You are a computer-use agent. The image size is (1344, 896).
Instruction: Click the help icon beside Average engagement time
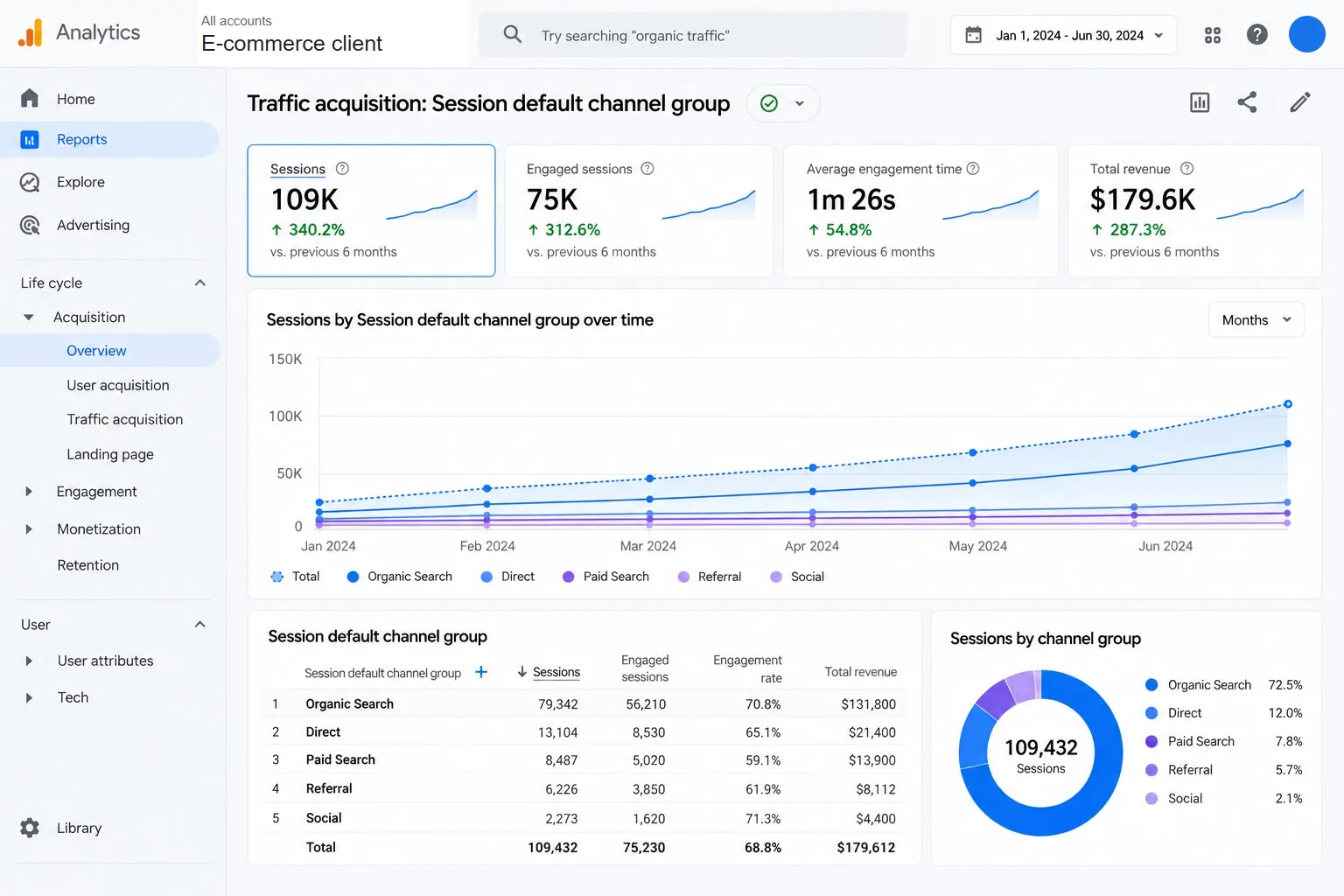[973, 168]
